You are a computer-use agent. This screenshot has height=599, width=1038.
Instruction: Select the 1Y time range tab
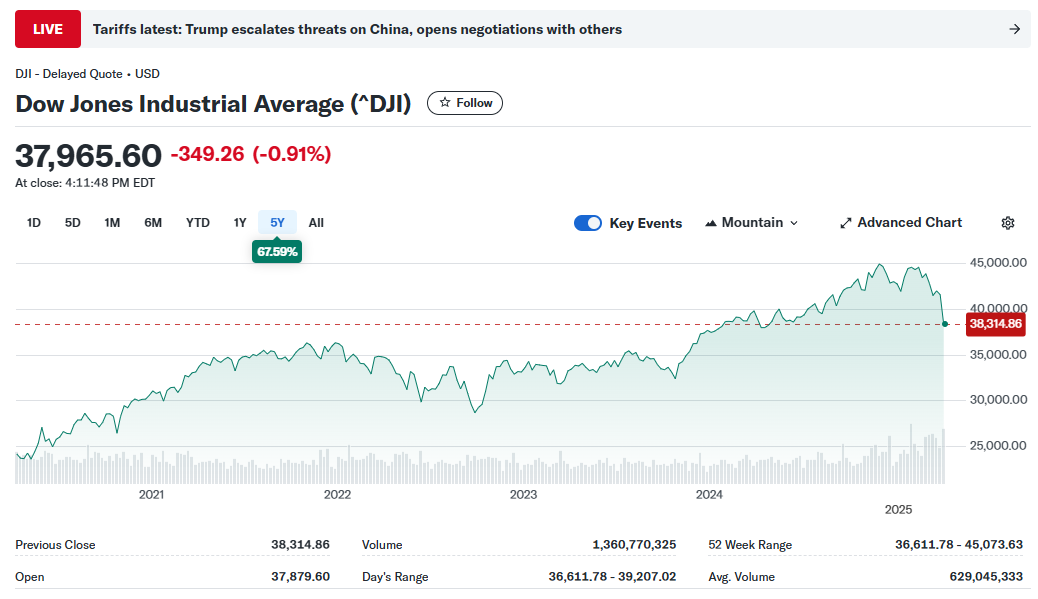[x=240, y=223]
